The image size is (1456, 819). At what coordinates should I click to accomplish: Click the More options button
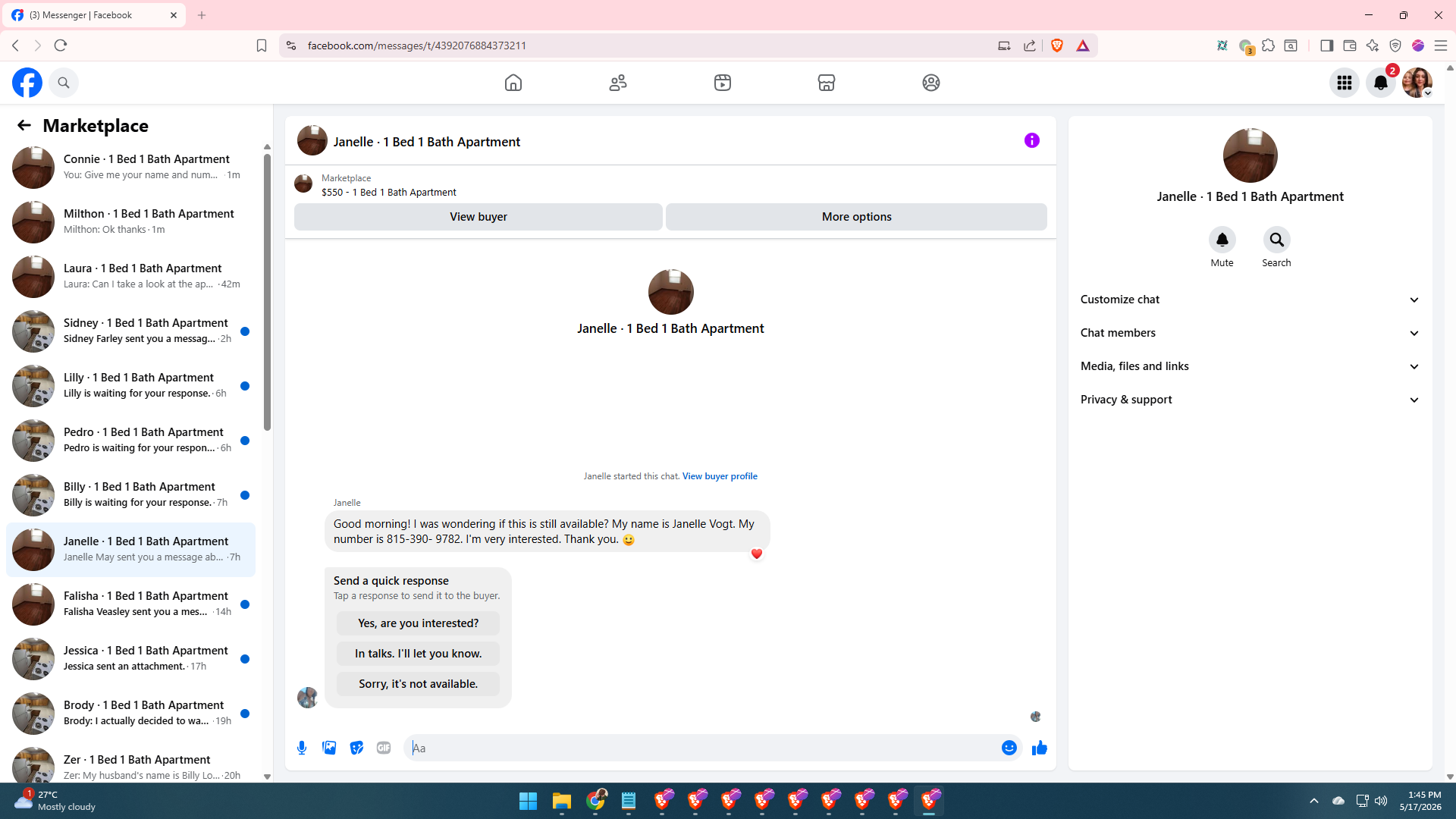click(x=857, y=217)
